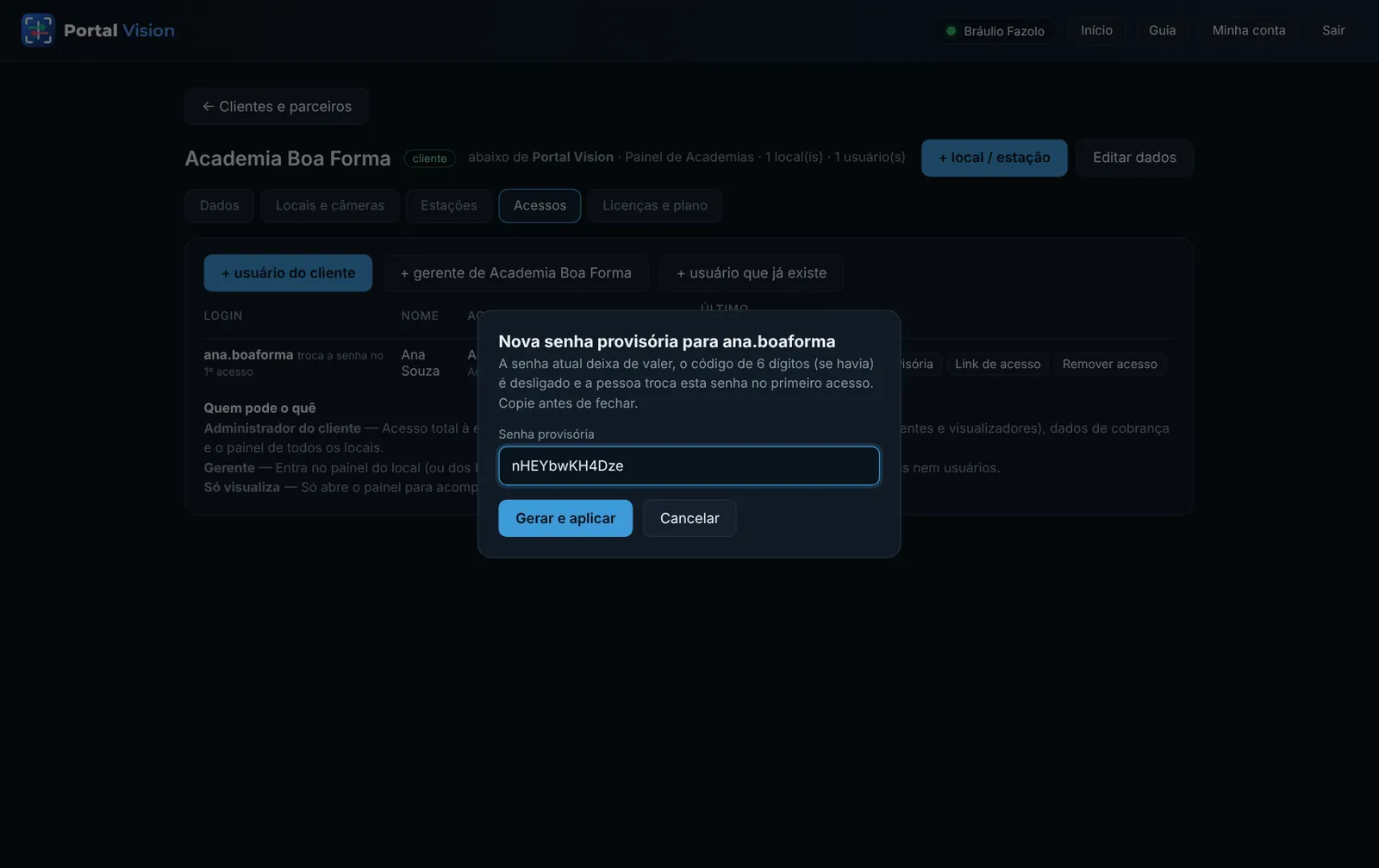The image size is (1379, 868).
Task: Click + usuário do cliente button
Action: (288, 272)
